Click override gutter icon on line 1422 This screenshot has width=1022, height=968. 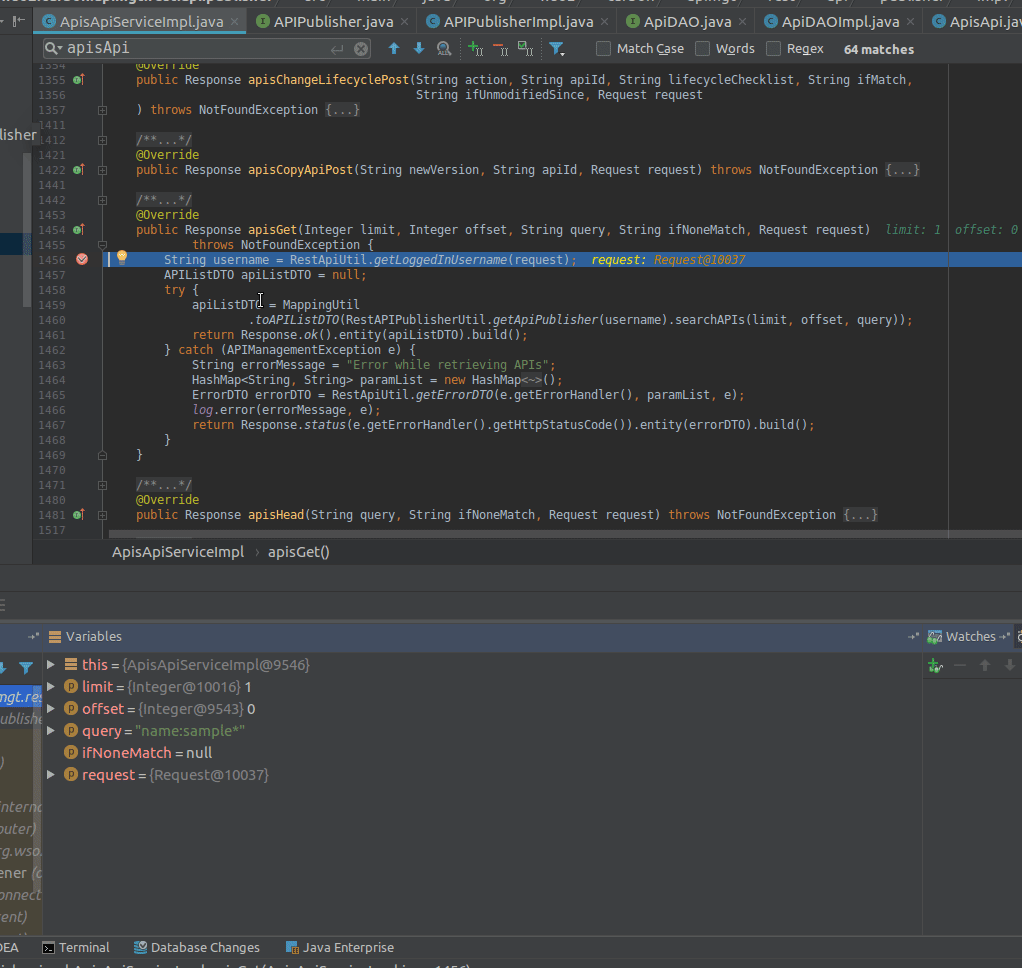coord(78,169)
